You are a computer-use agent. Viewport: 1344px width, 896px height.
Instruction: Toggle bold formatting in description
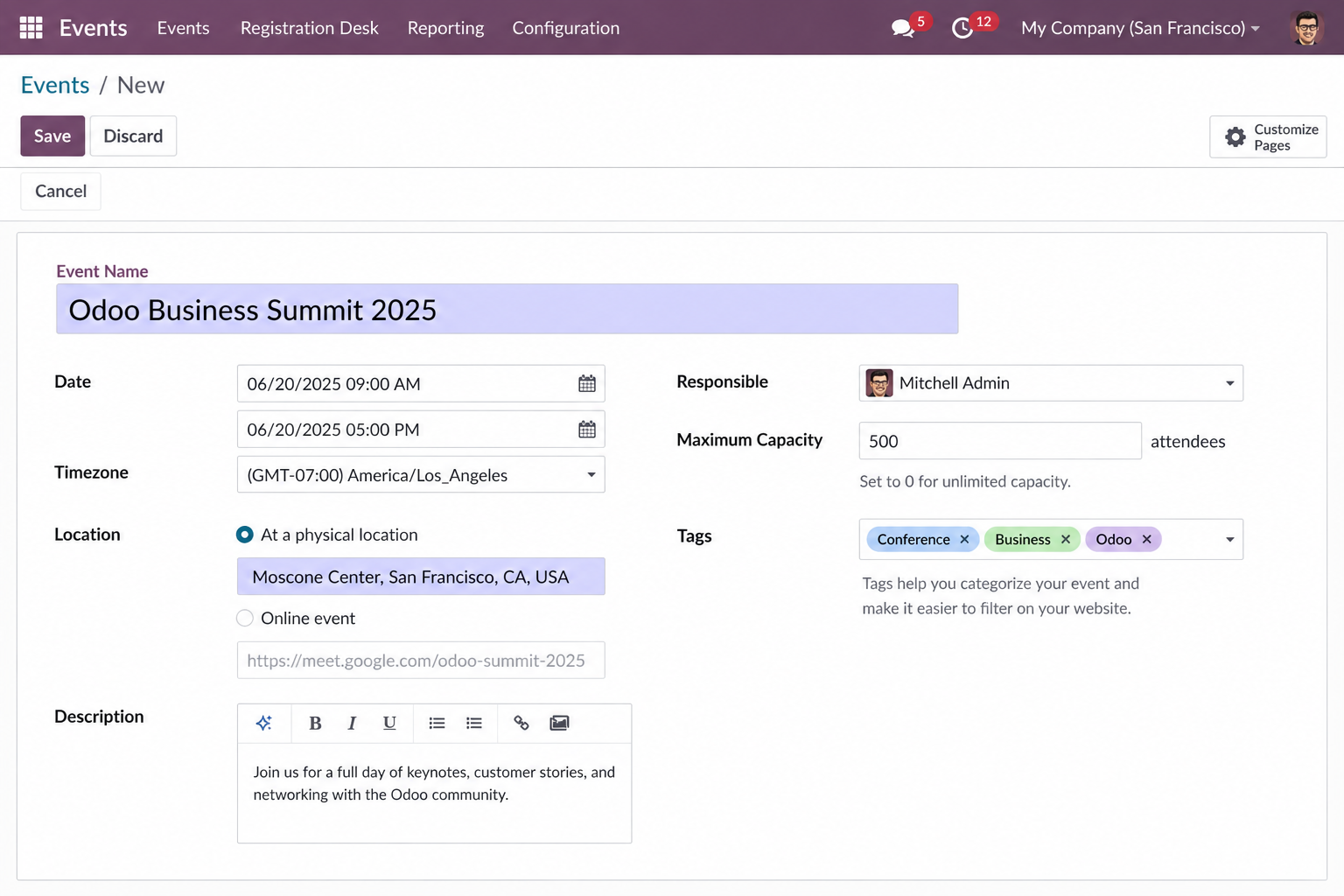pyautogui.click(x=315, y=723)
